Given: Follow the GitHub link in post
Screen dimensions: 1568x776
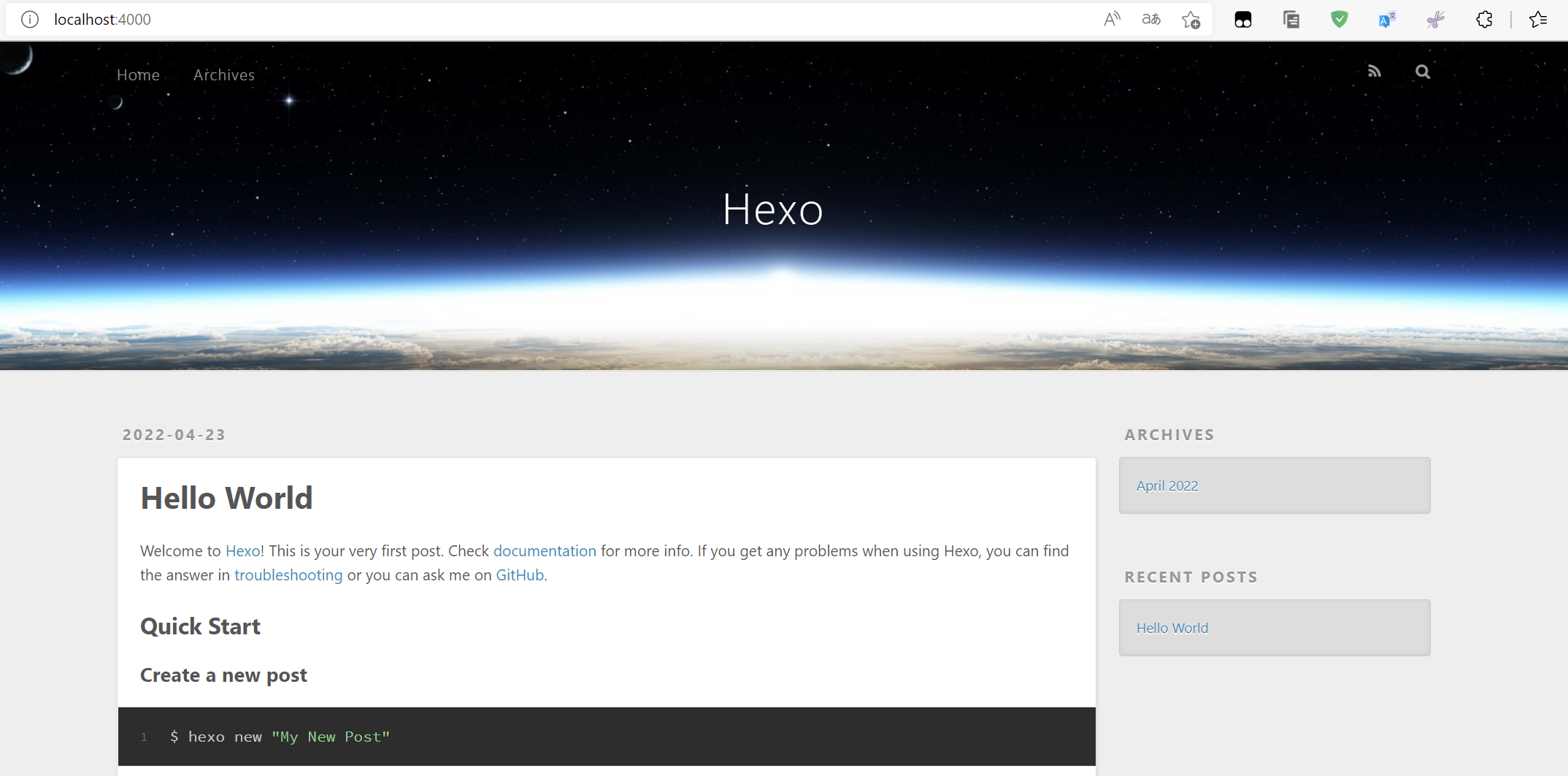Looking at the screenshot, I should pyautogui.click(x=520, y=575).
